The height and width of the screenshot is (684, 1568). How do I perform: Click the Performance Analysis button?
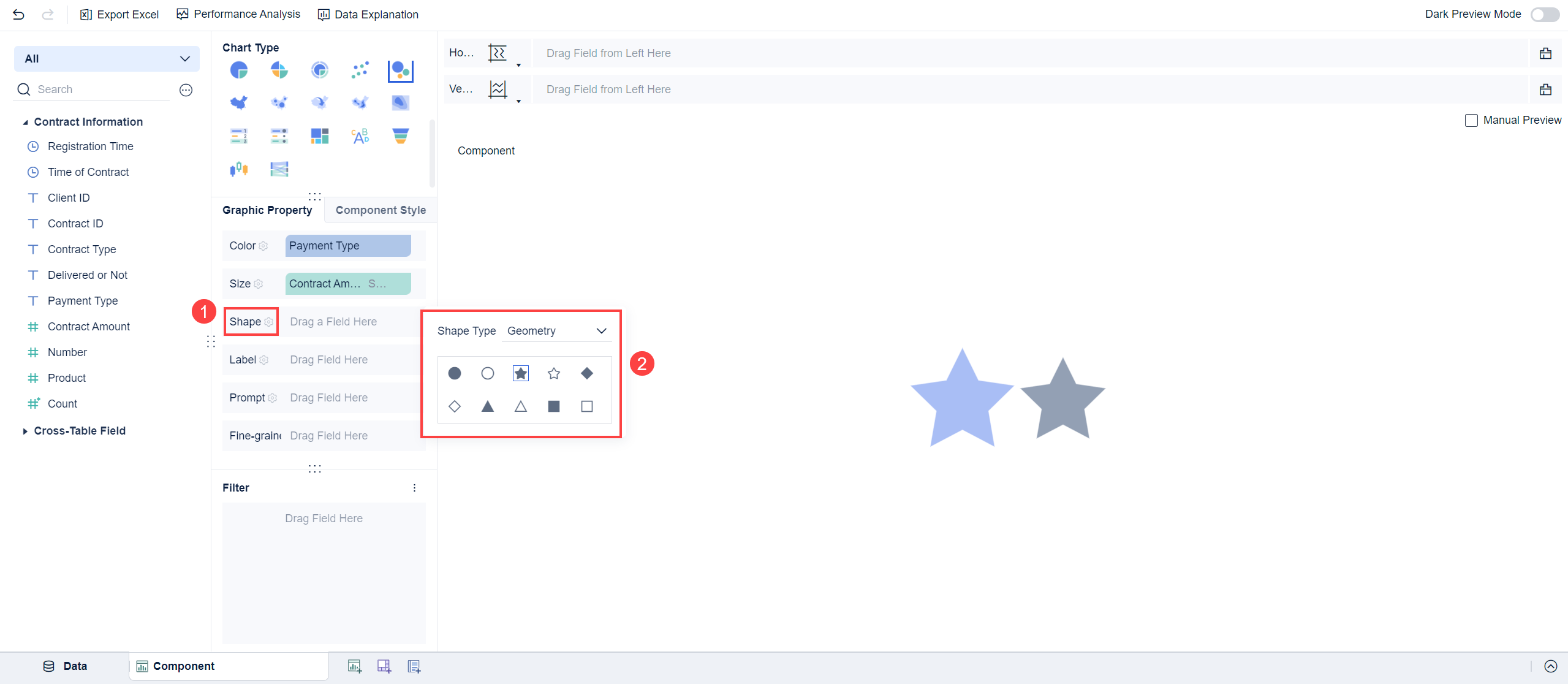pyautogui.click(x=238, y=14)
